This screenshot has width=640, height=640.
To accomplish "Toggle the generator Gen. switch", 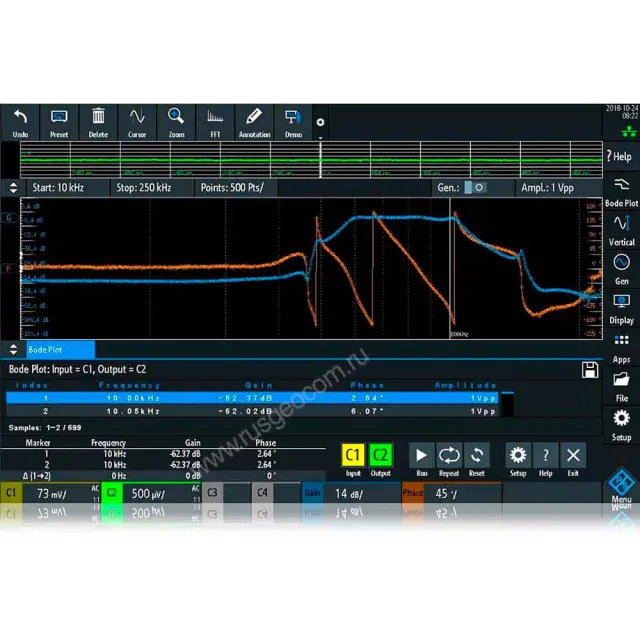I will click(478, 187).
